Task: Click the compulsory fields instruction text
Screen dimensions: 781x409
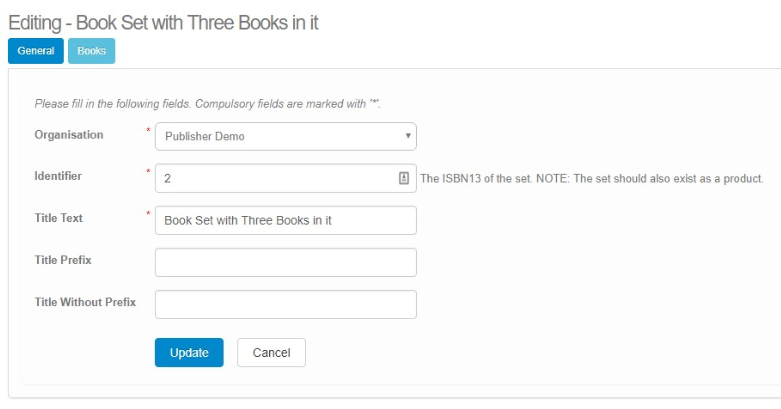Action: coord(208,103)
